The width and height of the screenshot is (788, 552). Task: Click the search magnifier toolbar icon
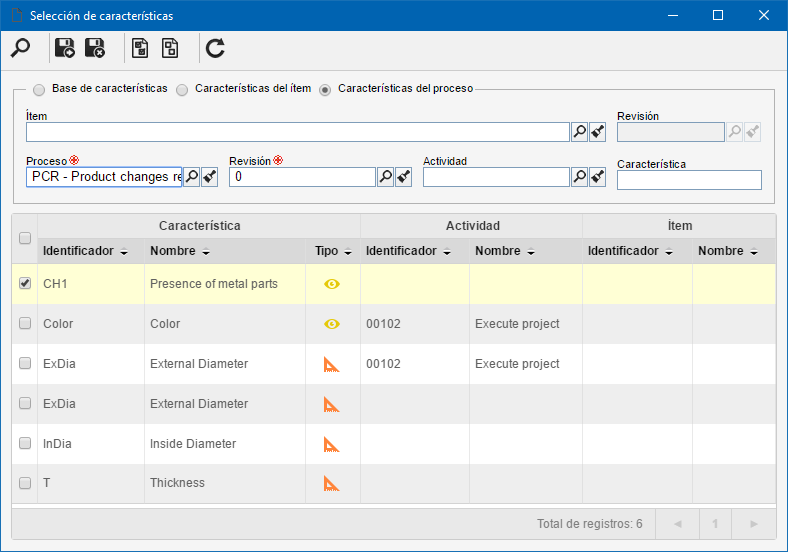[21, 48]
